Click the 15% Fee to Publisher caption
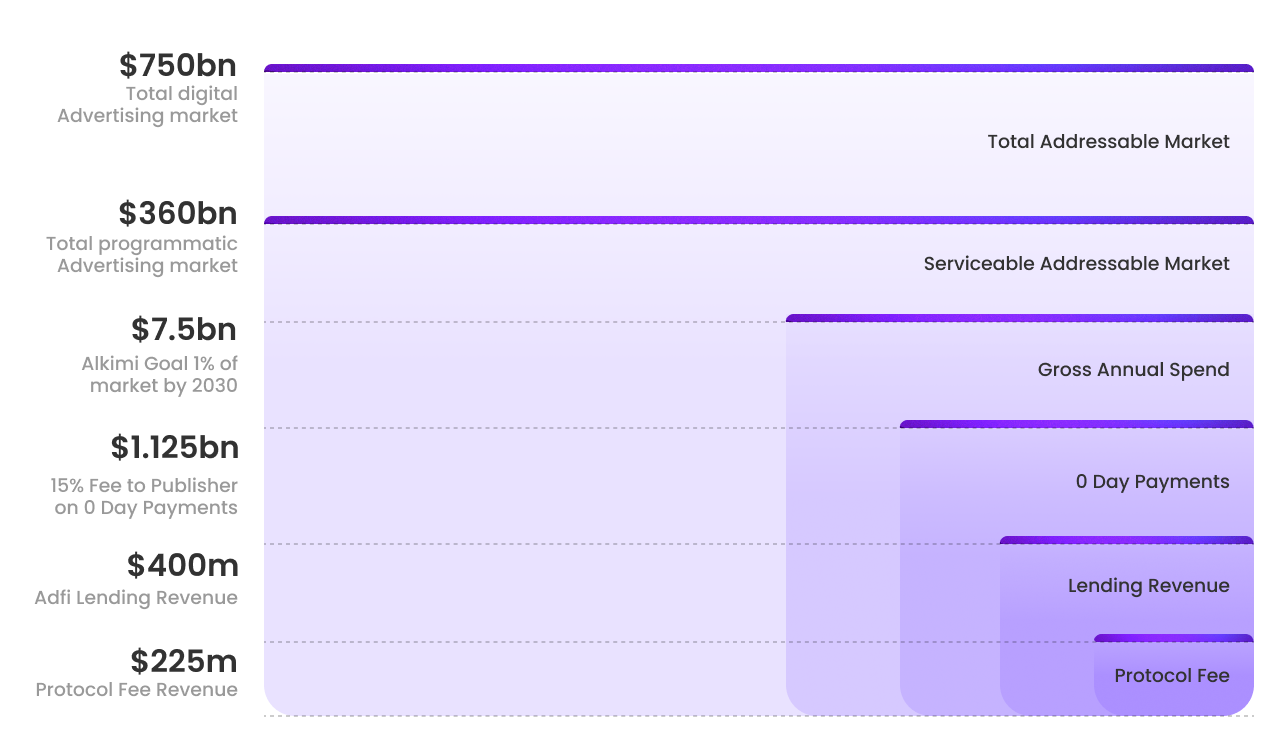Viewport: 1282px width, 742px height. 144,496
